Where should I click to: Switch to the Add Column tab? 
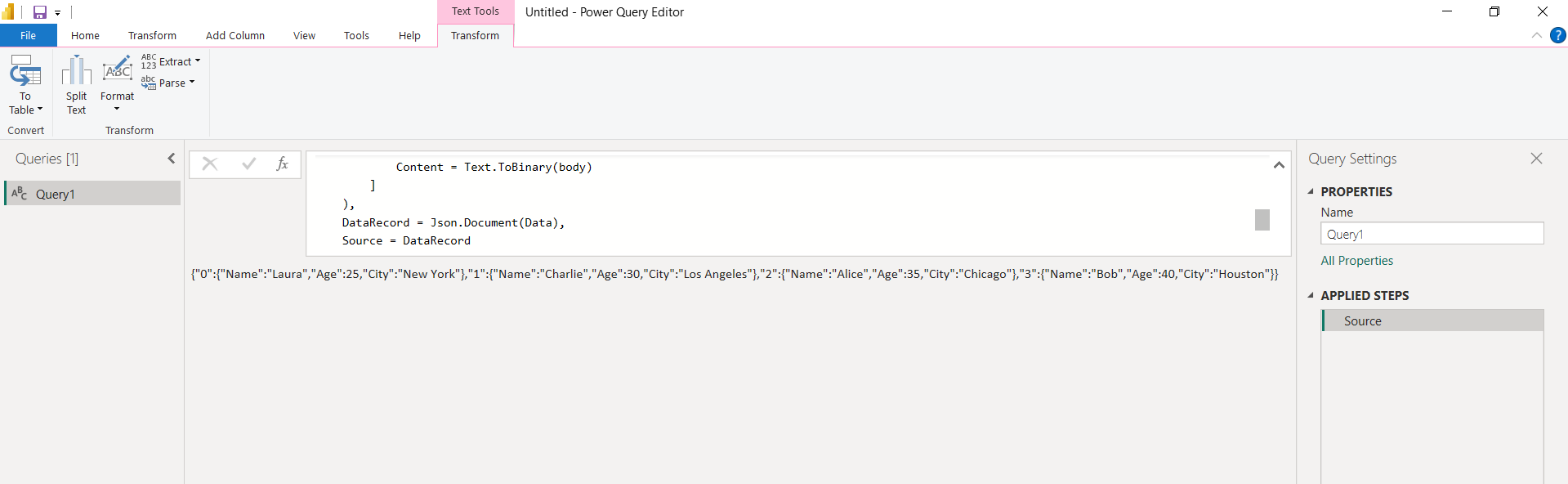click(235, 35)
